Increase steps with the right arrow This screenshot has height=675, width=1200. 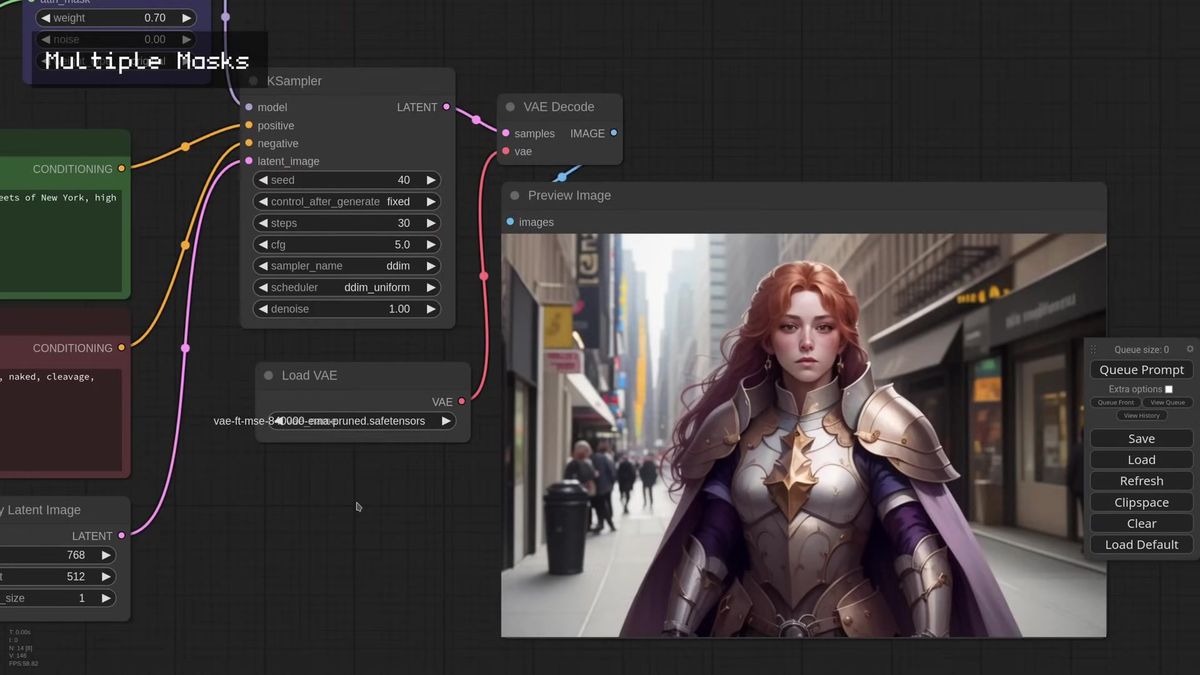click(431, 223)
